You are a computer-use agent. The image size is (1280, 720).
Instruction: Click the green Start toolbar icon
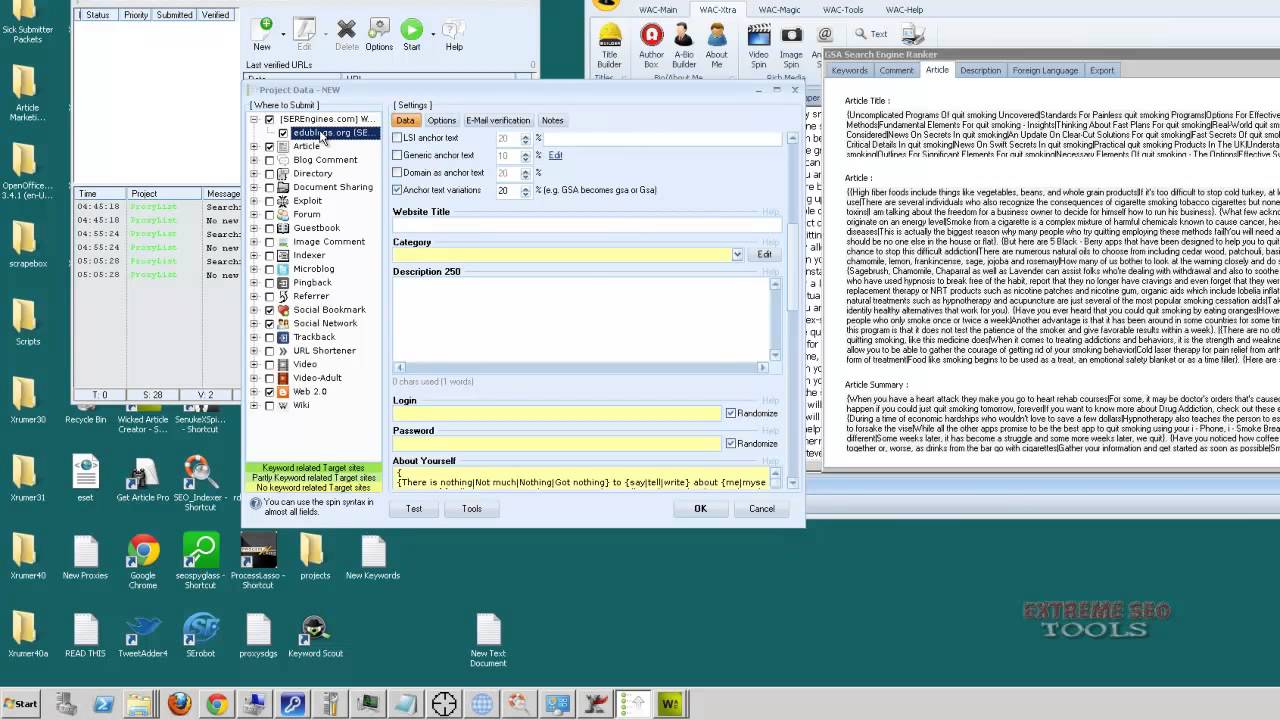click(412, 34)
